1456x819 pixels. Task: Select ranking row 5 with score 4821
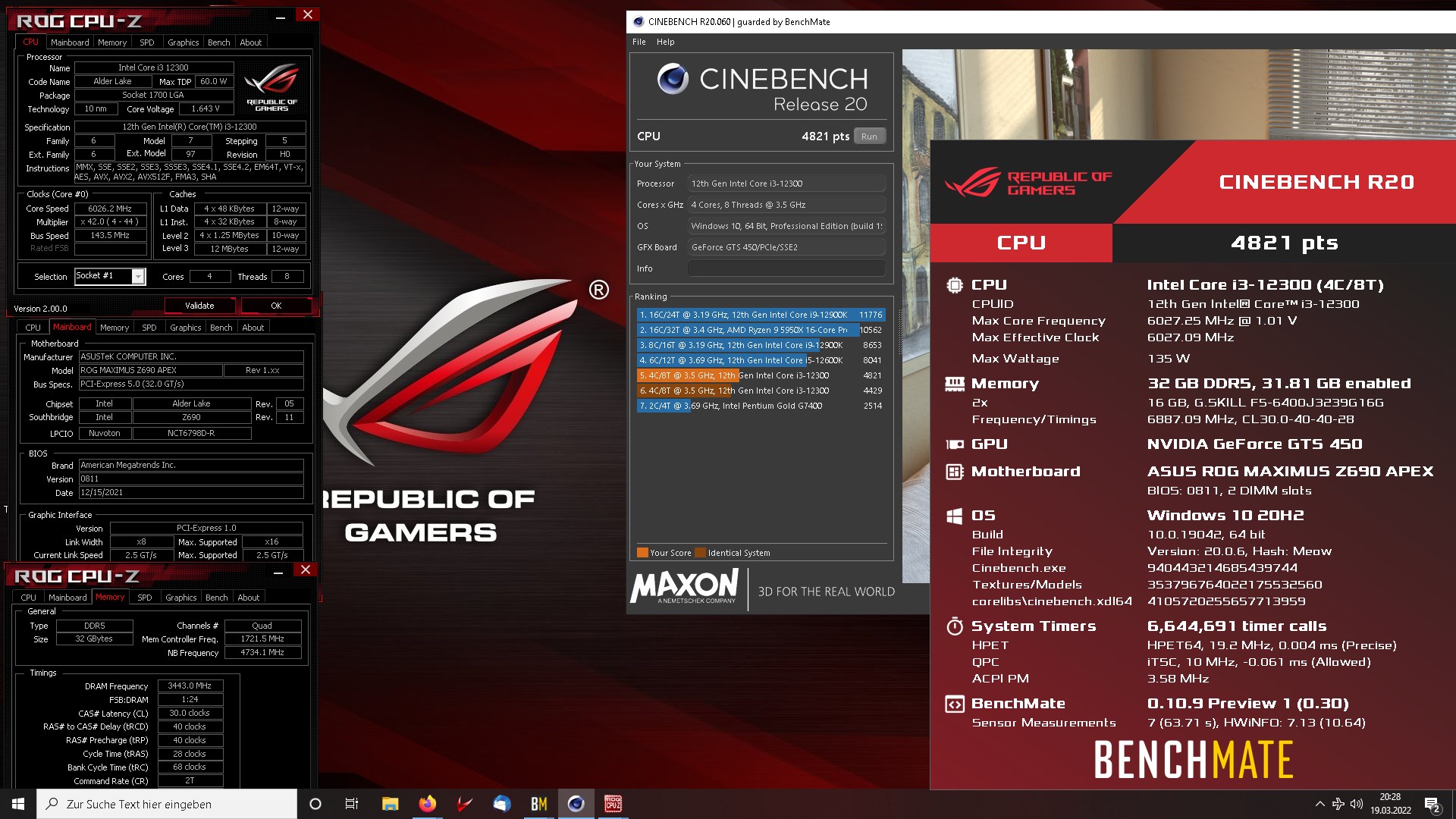coord(761,375)
